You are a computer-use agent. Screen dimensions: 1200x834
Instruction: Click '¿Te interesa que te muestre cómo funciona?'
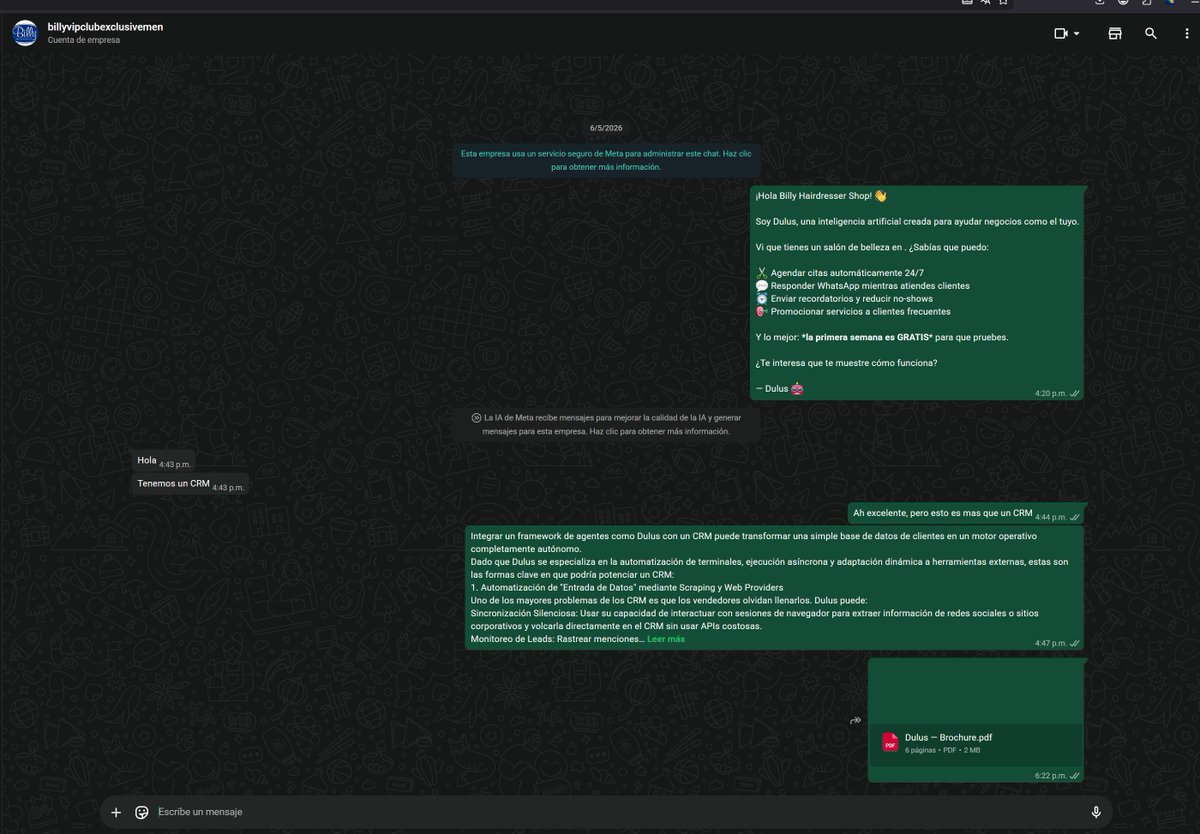pyautogui.click(x=846, y=363)
